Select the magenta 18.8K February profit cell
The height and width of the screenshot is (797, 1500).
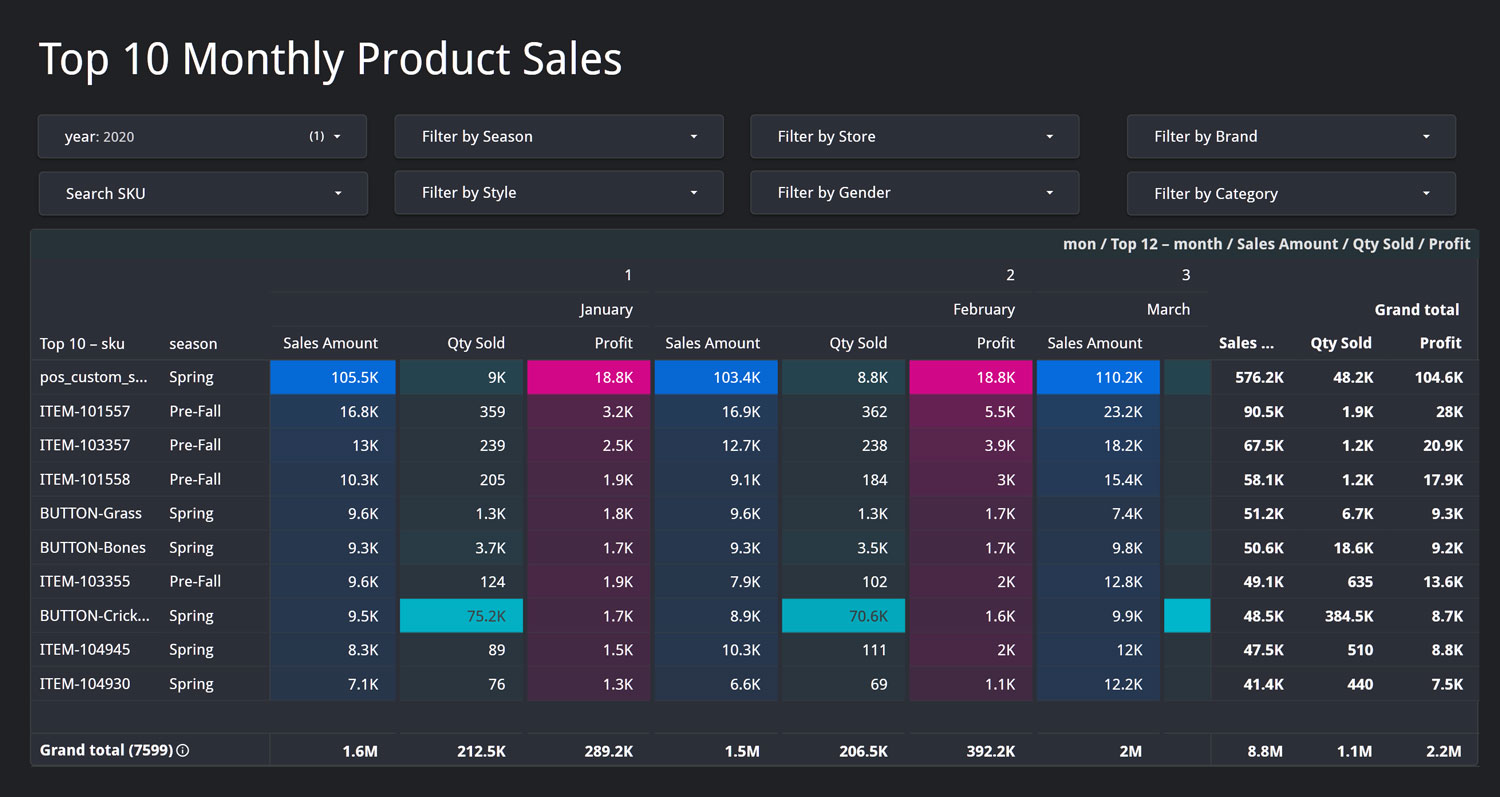click(x=970, y=377)
